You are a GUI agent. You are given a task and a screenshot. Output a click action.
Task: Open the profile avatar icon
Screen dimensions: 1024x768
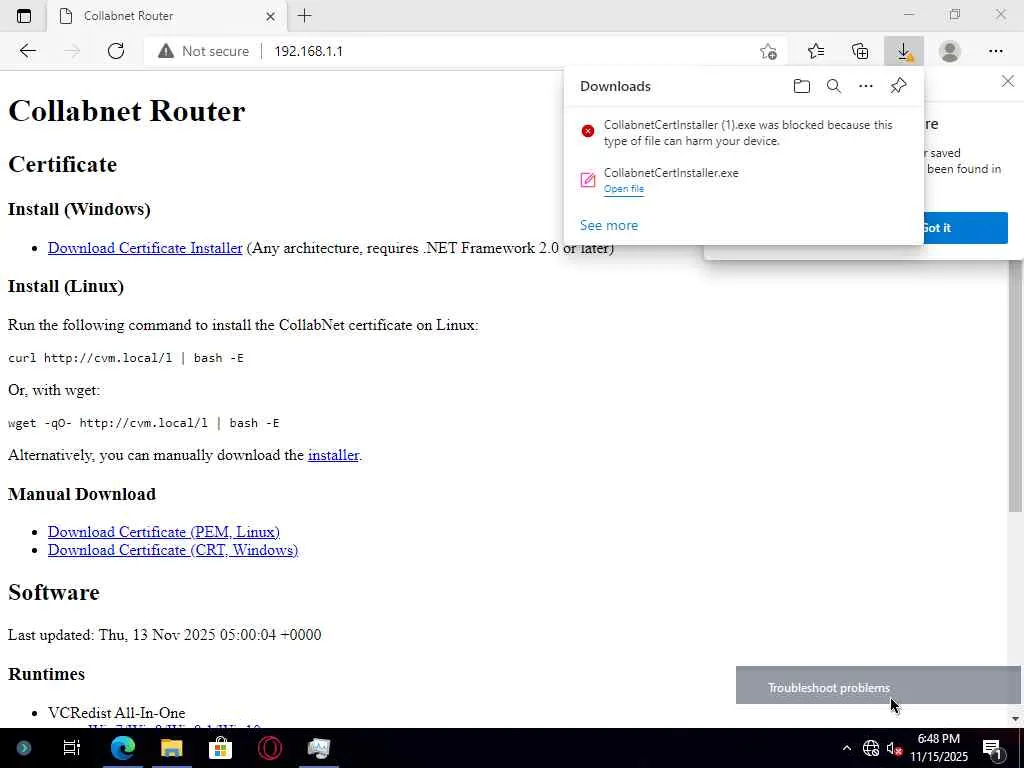(x=950, y=51)
